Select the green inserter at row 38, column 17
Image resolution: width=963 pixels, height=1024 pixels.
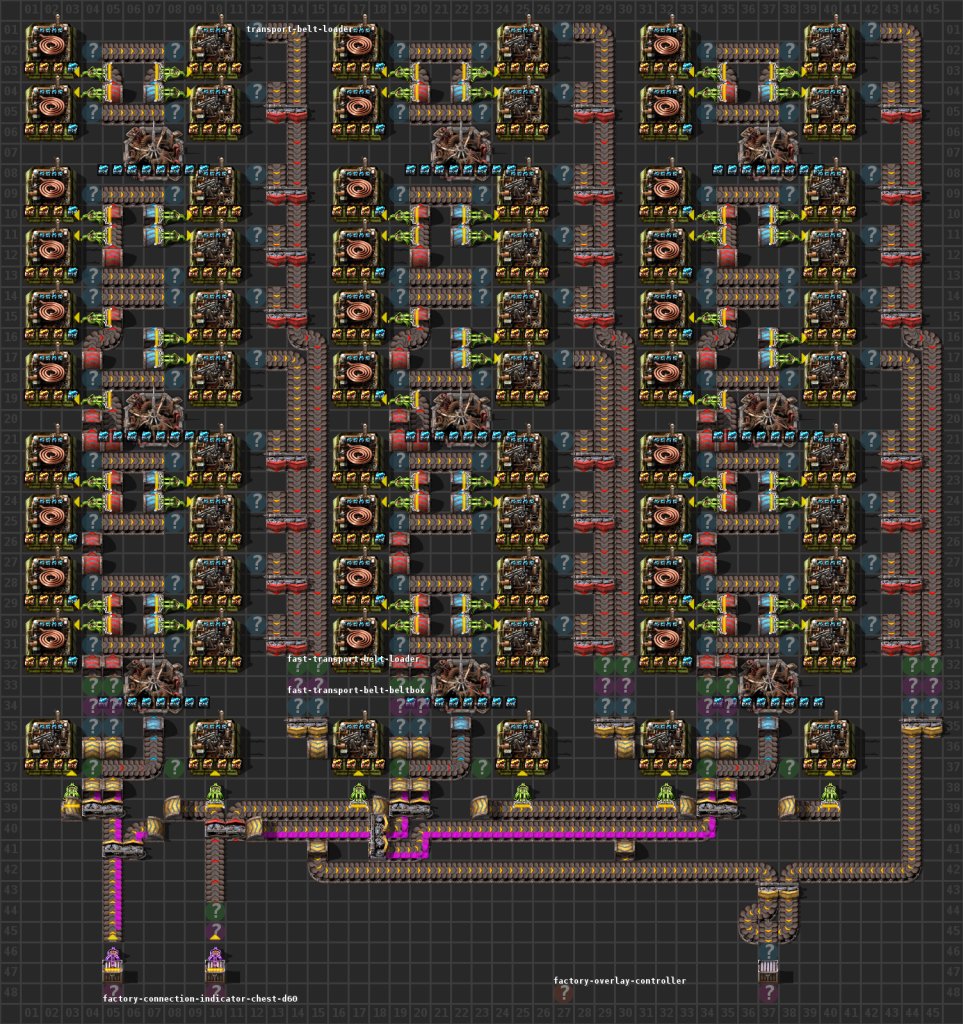click(x=358, y=792)
